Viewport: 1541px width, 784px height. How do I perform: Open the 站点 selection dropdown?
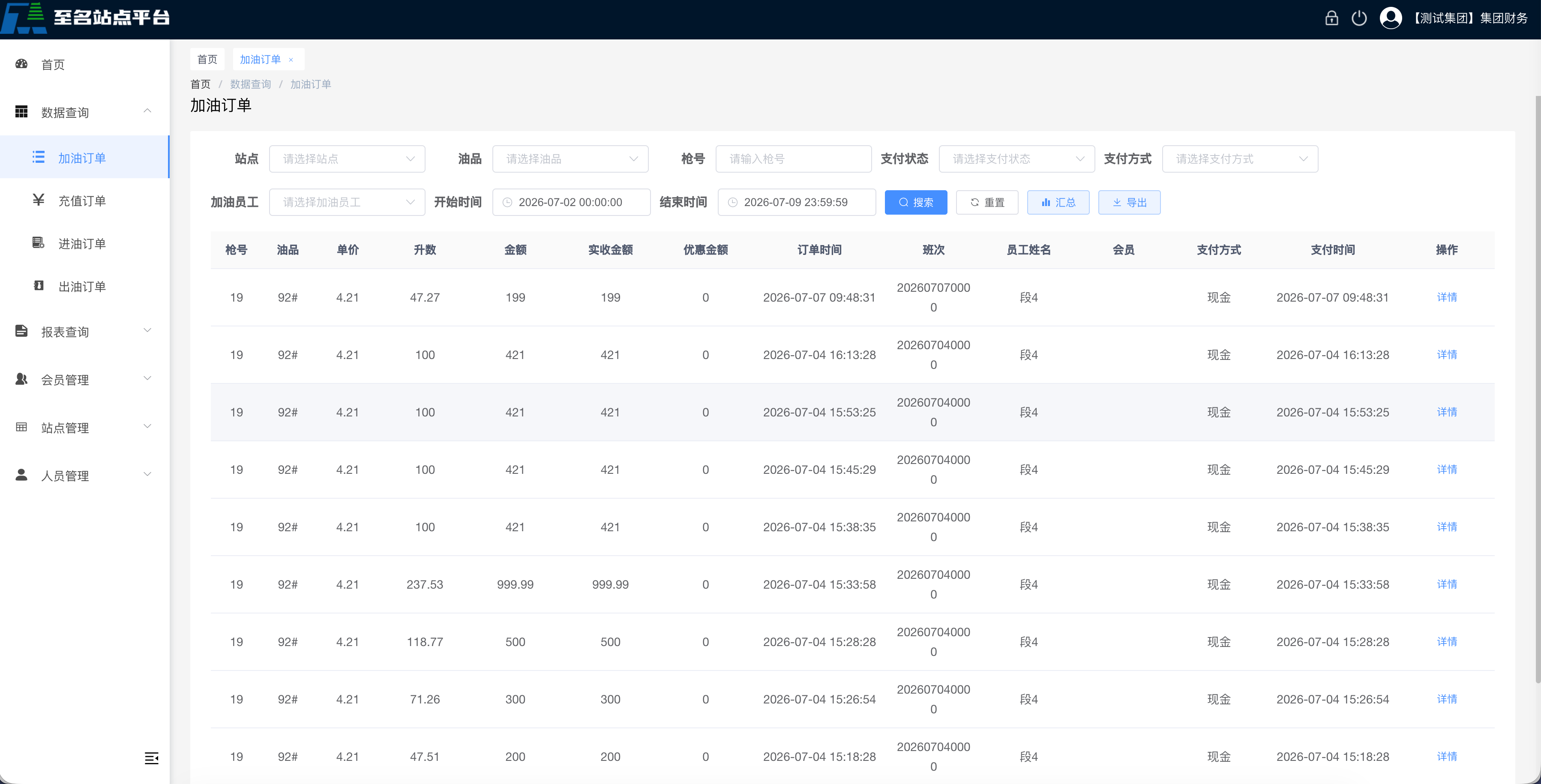coord(347,159)
